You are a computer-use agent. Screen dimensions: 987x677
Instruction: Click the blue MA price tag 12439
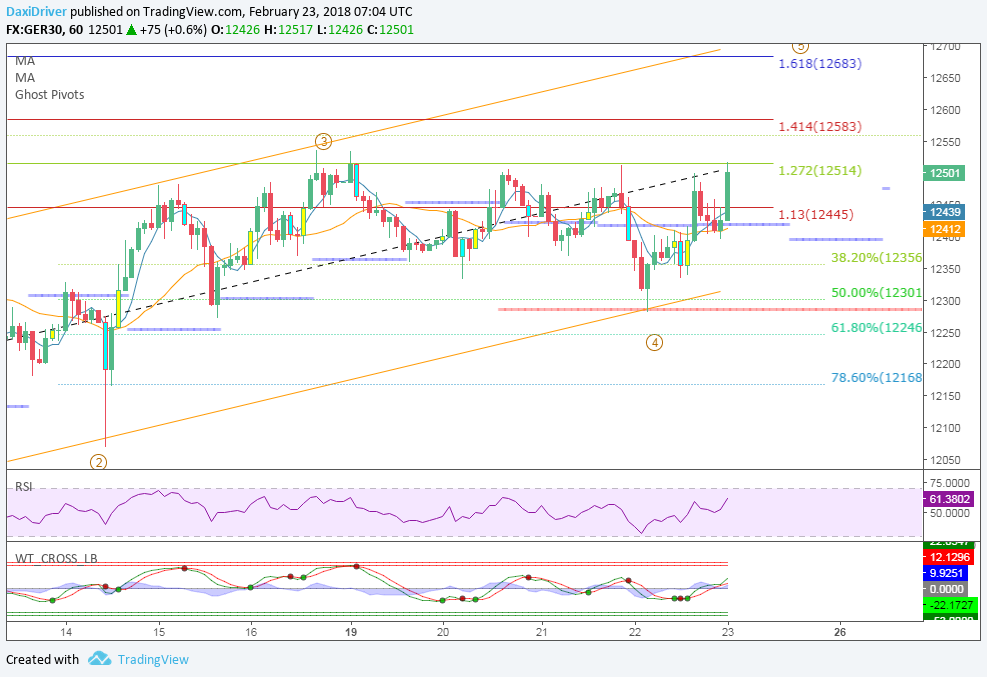[944, 212]
